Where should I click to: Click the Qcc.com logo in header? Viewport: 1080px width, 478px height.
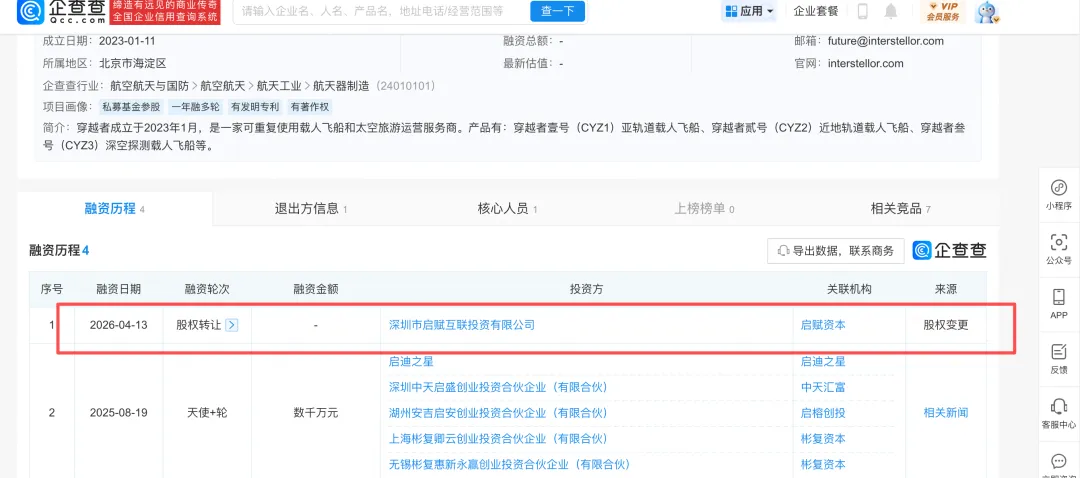click(59, 12)
